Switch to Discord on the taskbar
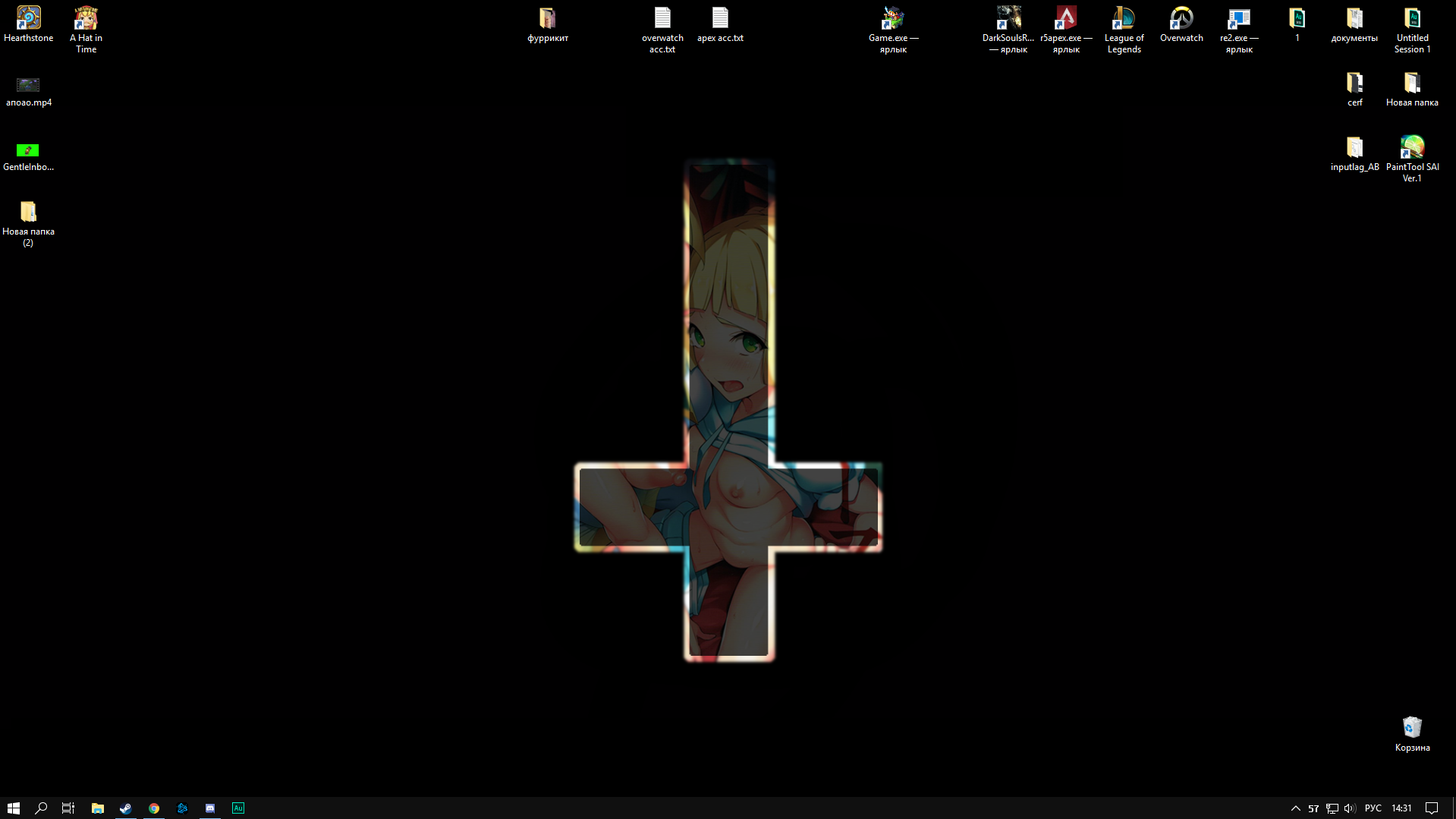The image size is (1456, 819). (210, 808)
